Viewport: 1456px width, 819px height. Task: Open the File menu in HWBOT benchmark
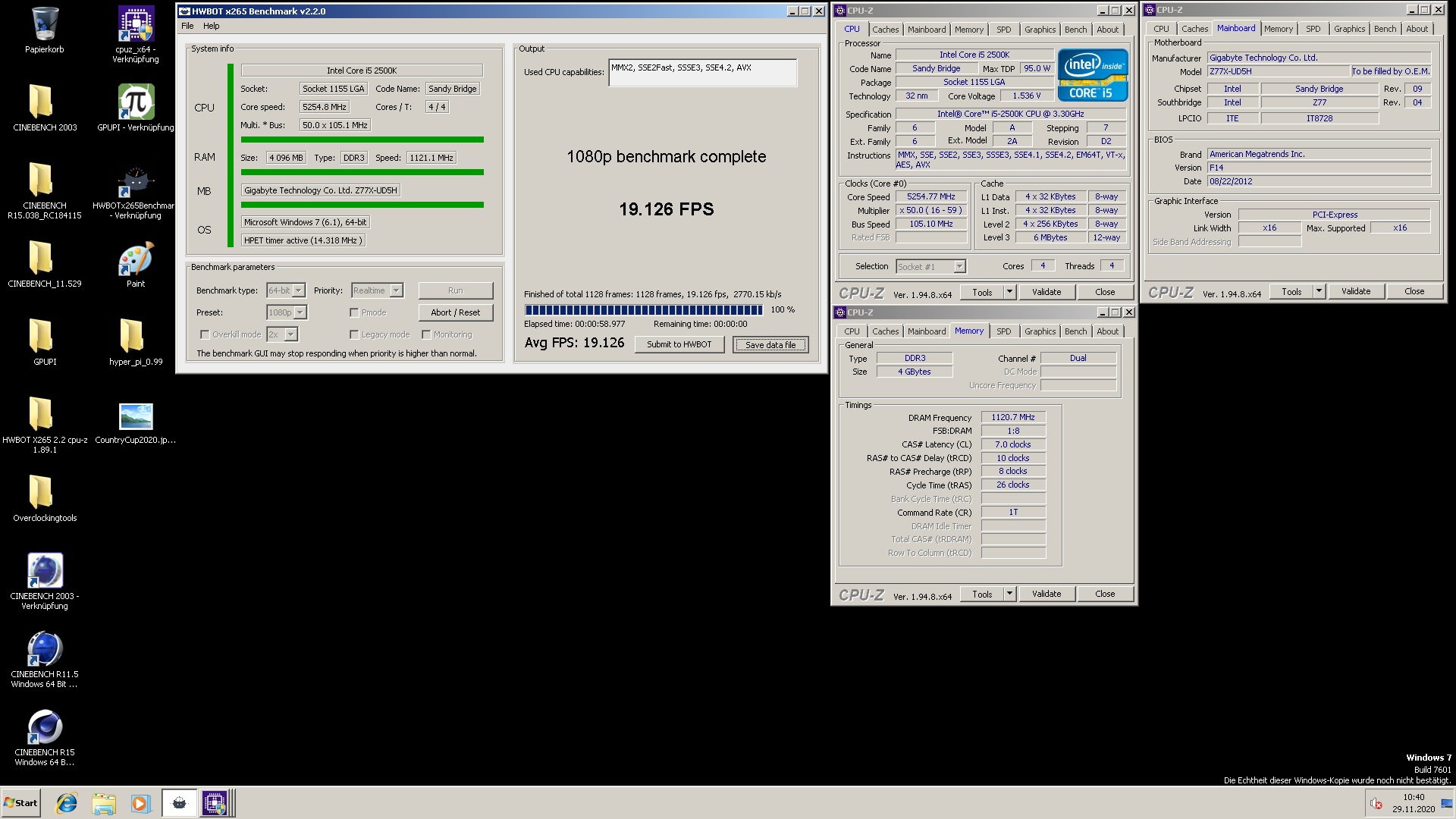pyautogui.click(x=187, y=26)
